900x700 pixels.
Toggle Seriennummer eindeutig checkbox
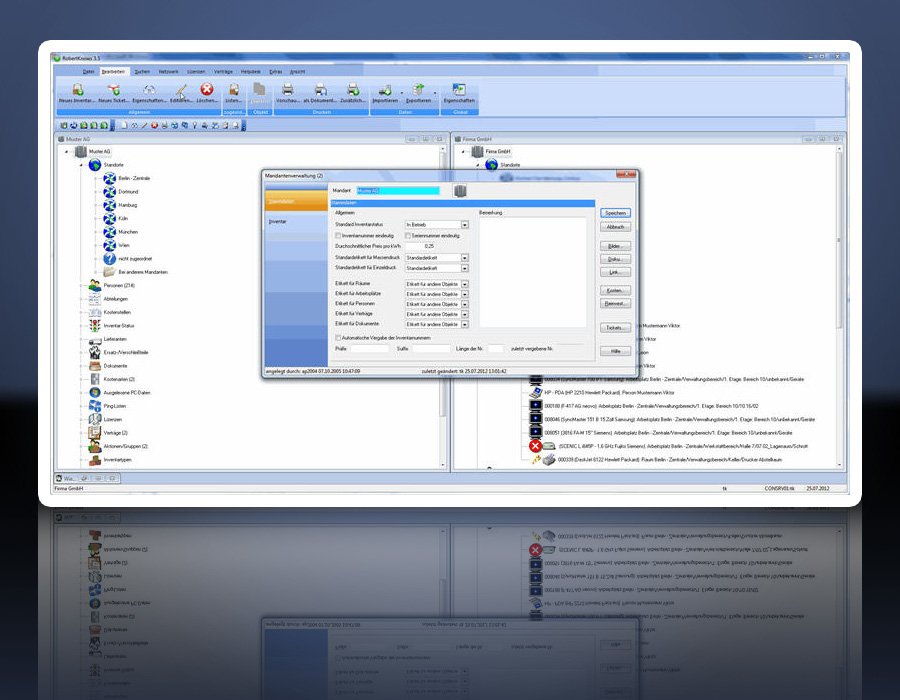[408, 236]
